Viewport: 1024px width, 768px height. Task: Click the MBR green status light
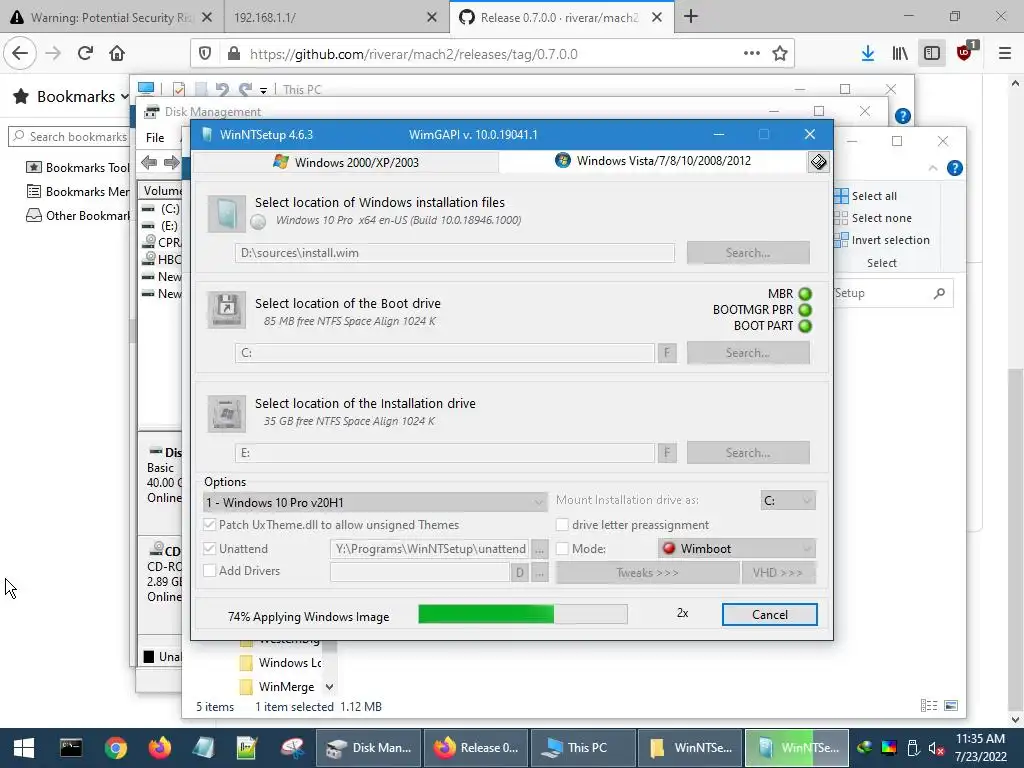click(x=805, y=294)
